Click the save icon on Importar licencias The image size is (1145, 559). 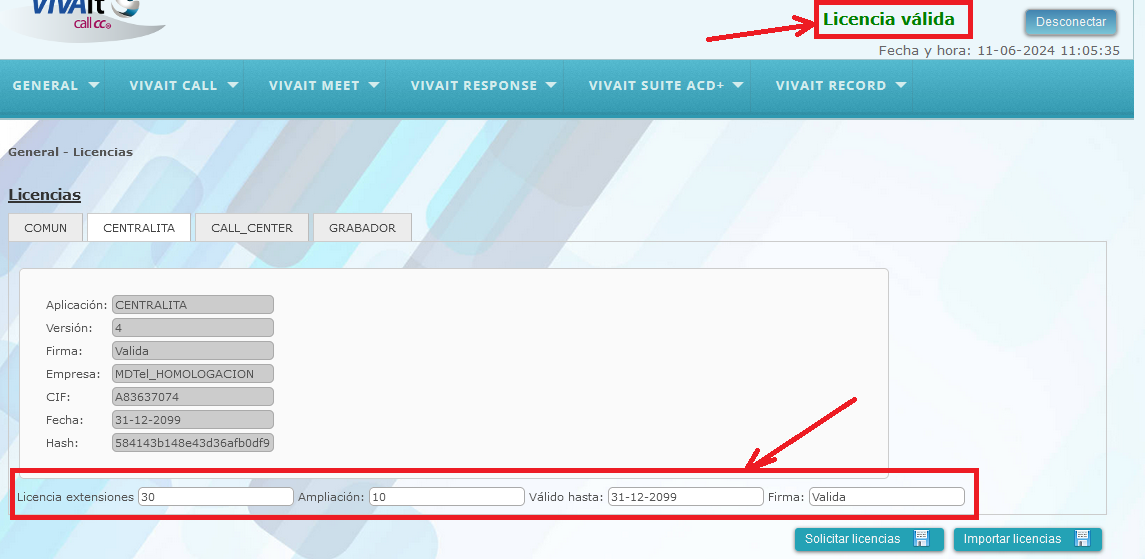1082,539
